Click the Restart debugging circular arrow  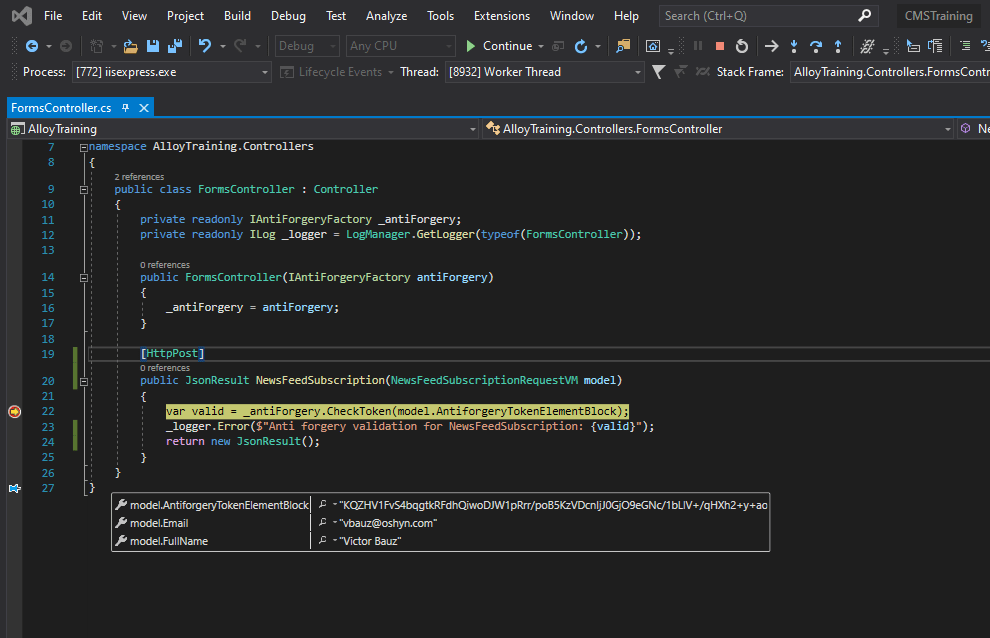point(742,46)
